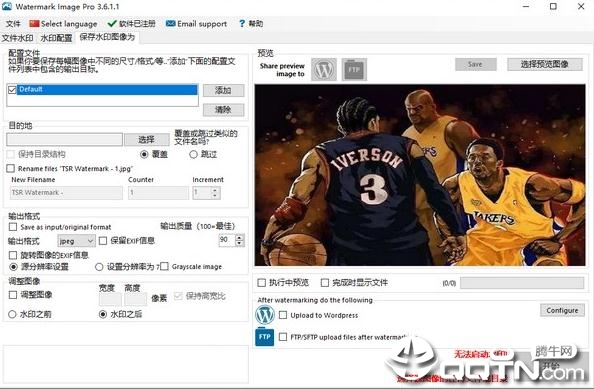Viewport: 594px width, 389px height.
Task: Click the Configure button
Action: 562,310
